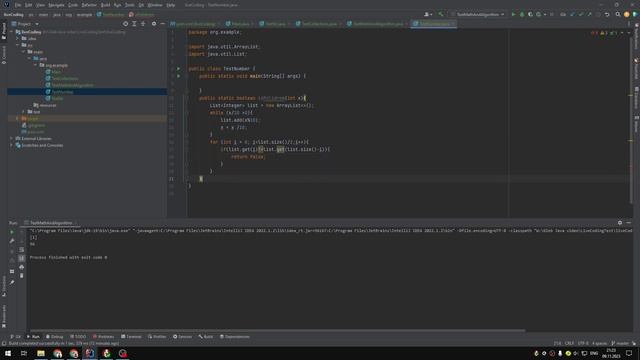Open the Search Everywhere magnifier icon
This screenshot has width=640, height=360.
618,14
